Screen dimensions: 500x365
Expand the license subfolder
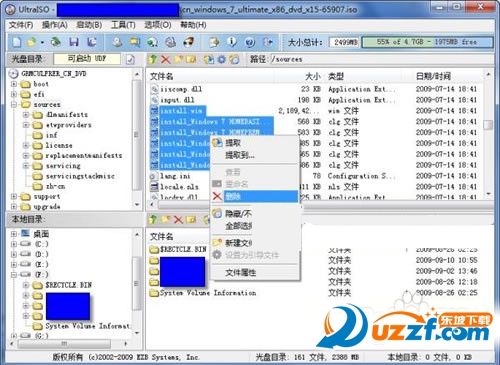click(x=26, y=145)
